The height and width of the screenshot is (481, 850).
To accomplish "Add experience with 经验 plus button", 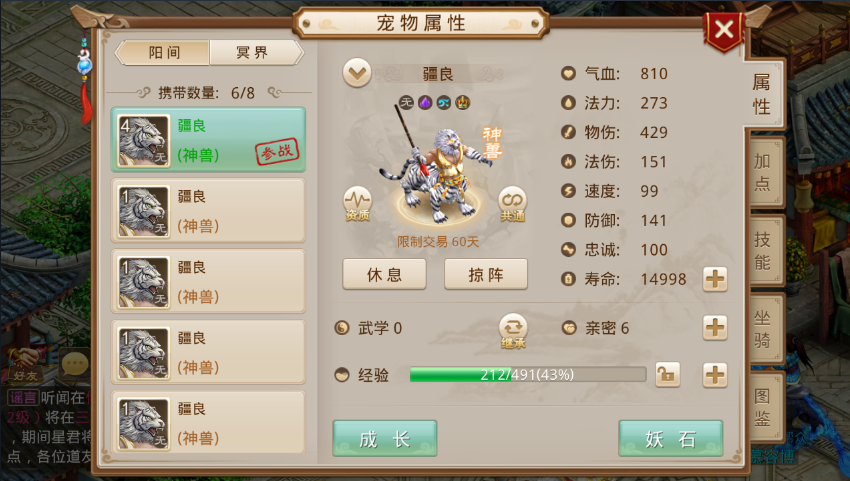I will 715,375.
